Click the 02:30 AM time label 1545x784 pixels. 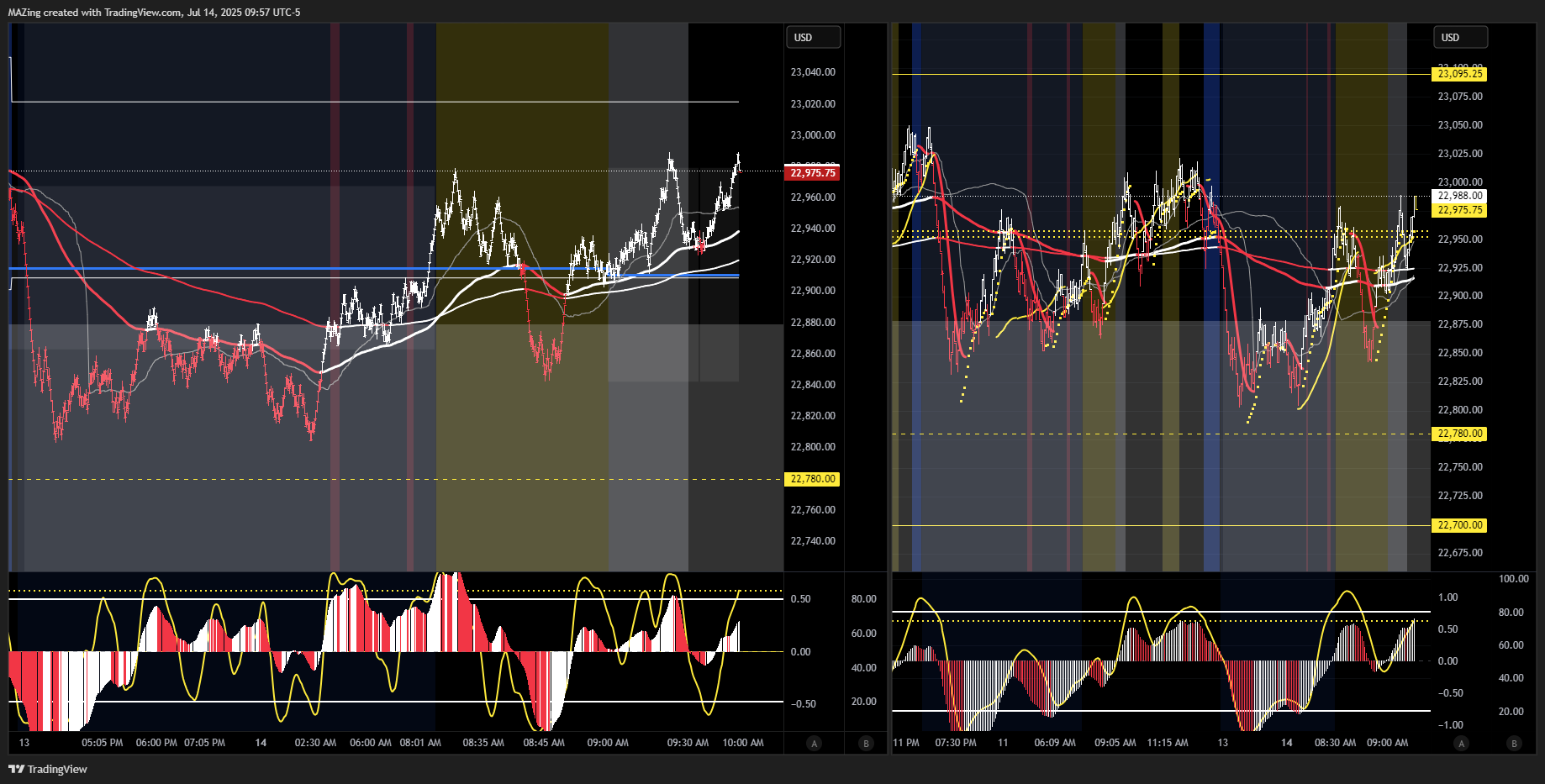point(315,743)
